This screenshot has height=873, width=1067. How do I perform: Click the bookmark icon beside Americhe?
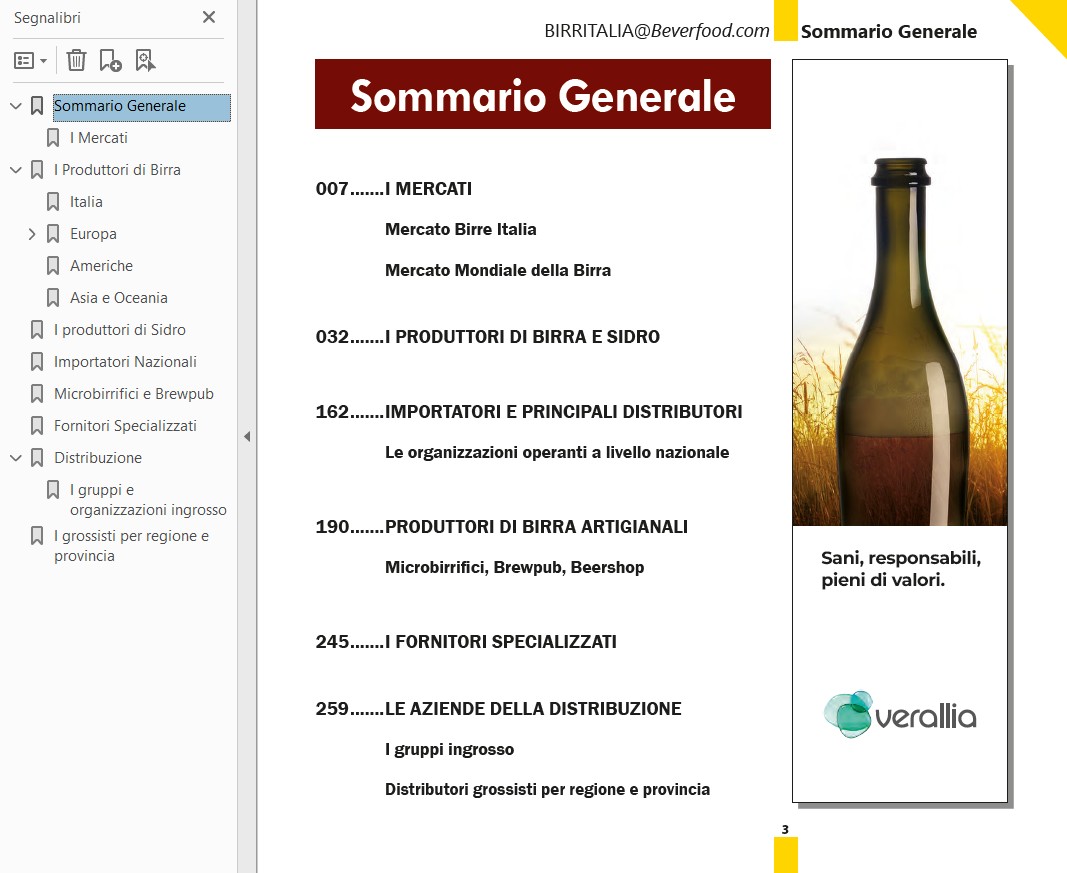[x=53, y=266]
